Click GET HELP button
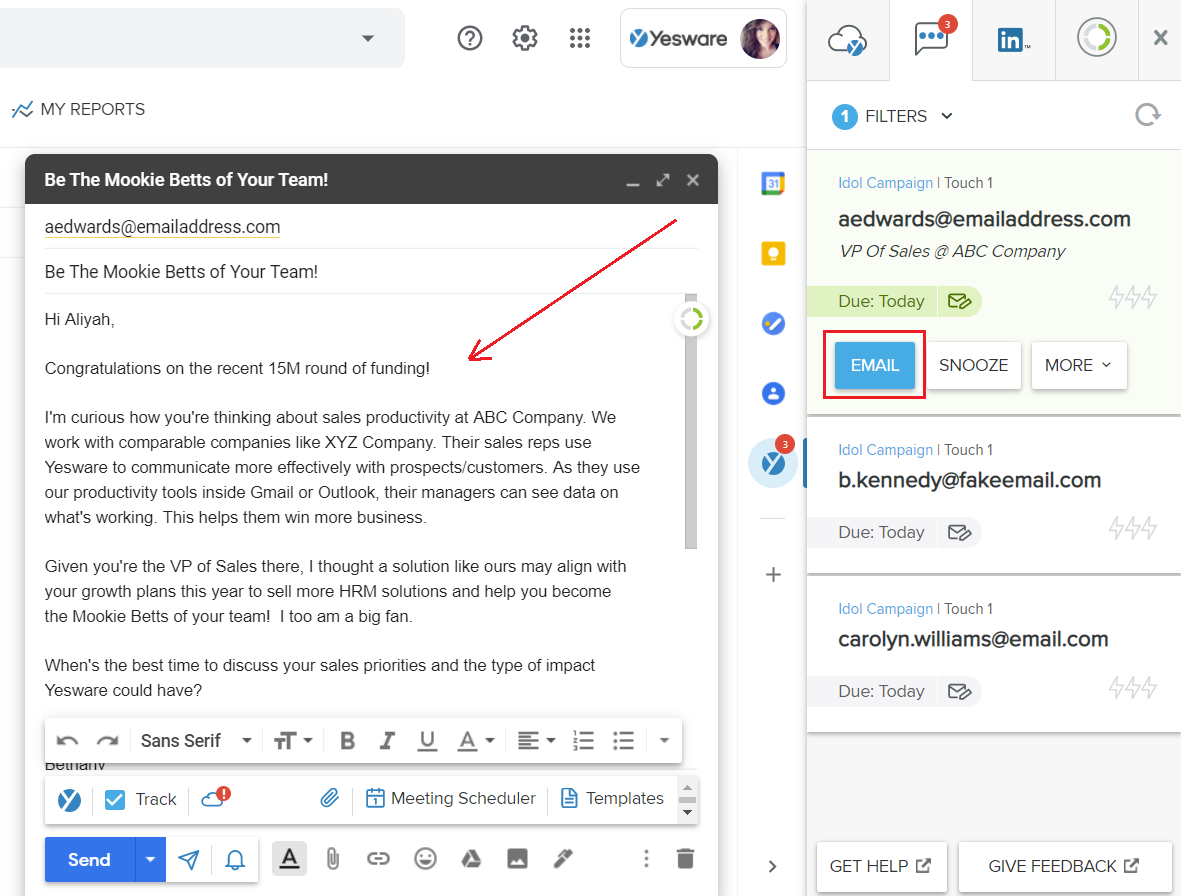 (880, 867)
